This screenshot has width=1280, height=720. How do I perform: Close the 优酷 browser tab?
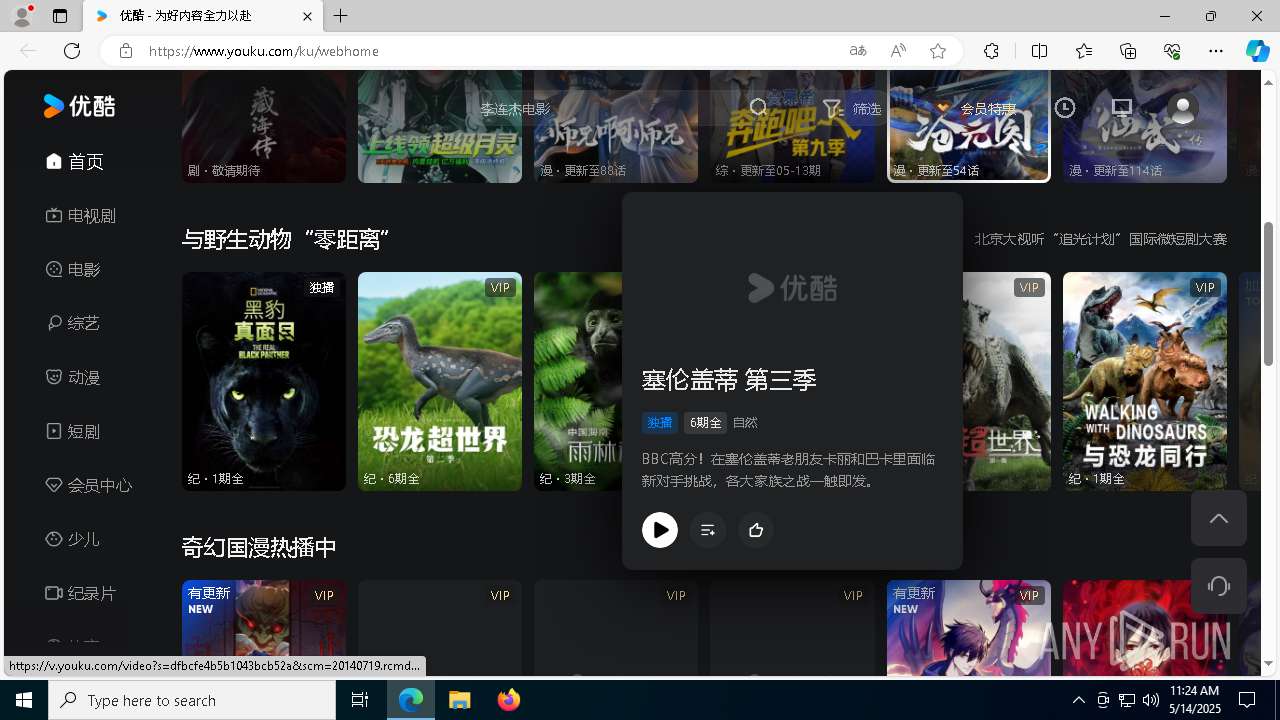click(307, 16)
